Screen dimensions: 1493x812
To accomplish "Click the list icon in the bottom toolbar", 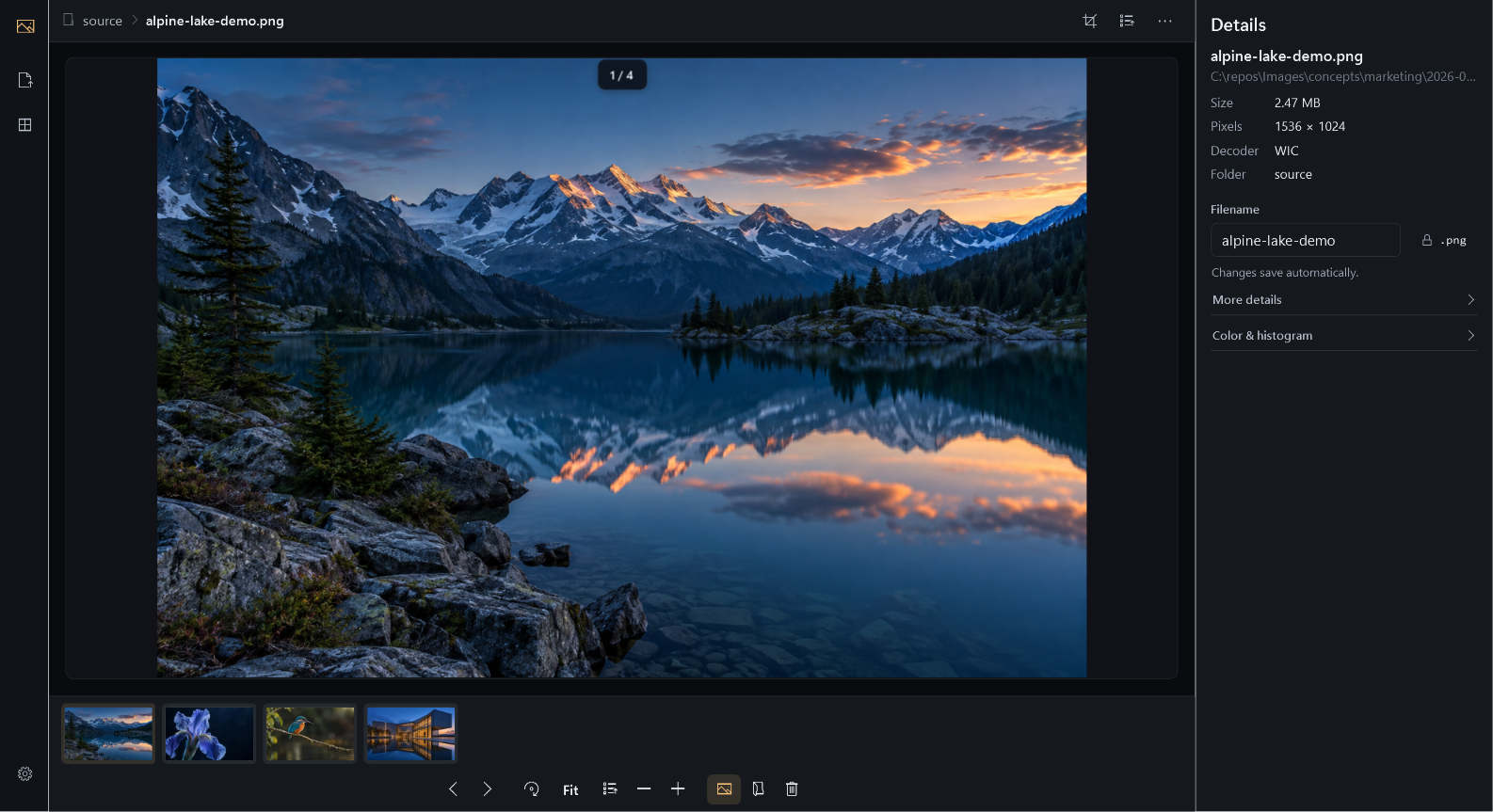I will click(610, 789).
